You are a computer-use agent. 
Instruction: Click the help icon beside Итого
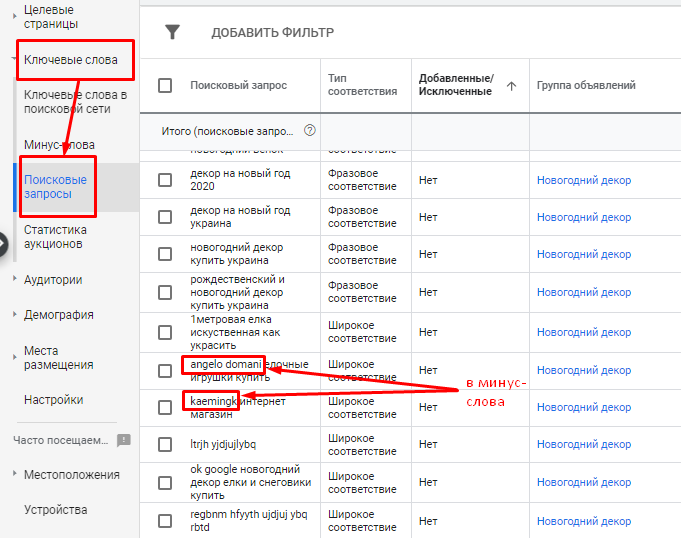click(309, 130)
